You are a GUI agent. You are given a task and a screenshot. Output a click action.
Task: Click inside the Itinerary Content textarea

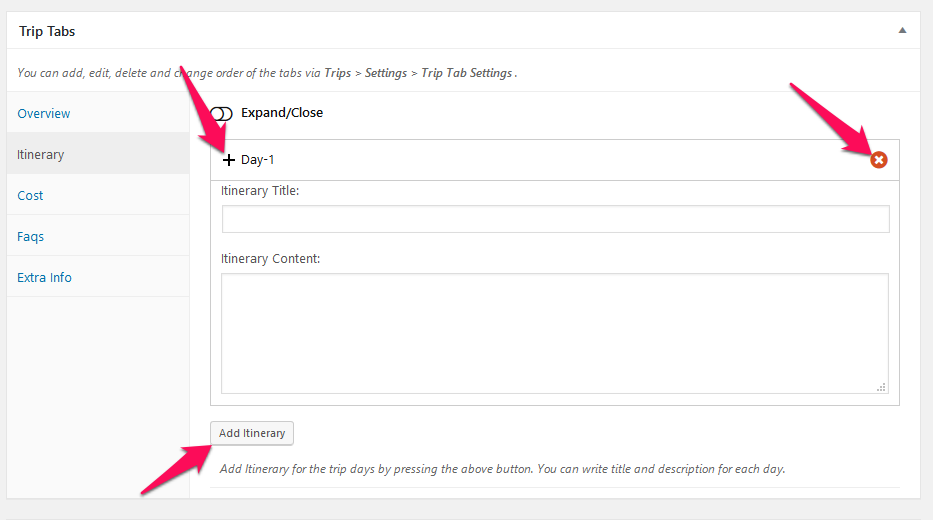(x=555, y=333)
